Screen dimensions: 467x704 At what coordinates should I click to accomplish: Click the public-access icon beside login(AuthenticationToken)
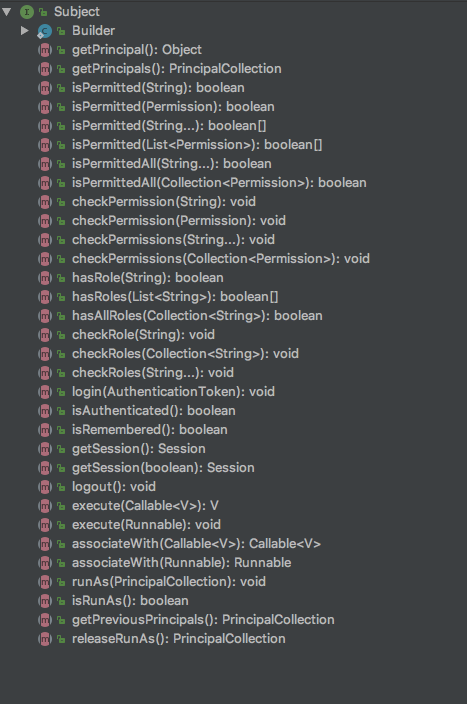click(61, 392)
